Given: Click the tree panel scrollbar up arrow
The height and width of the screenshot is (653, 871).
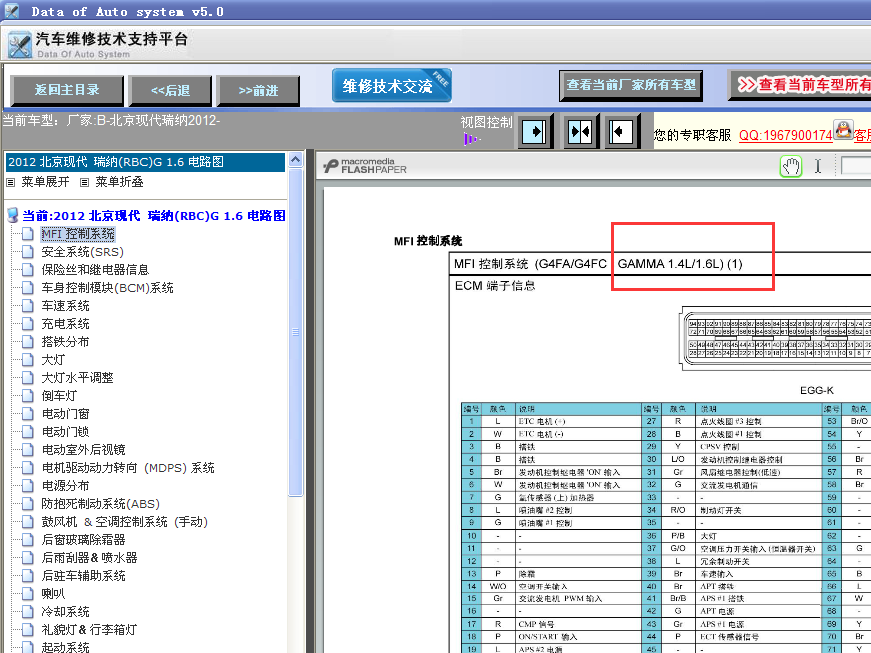Looking at the screenshot, I should point(296,160).
